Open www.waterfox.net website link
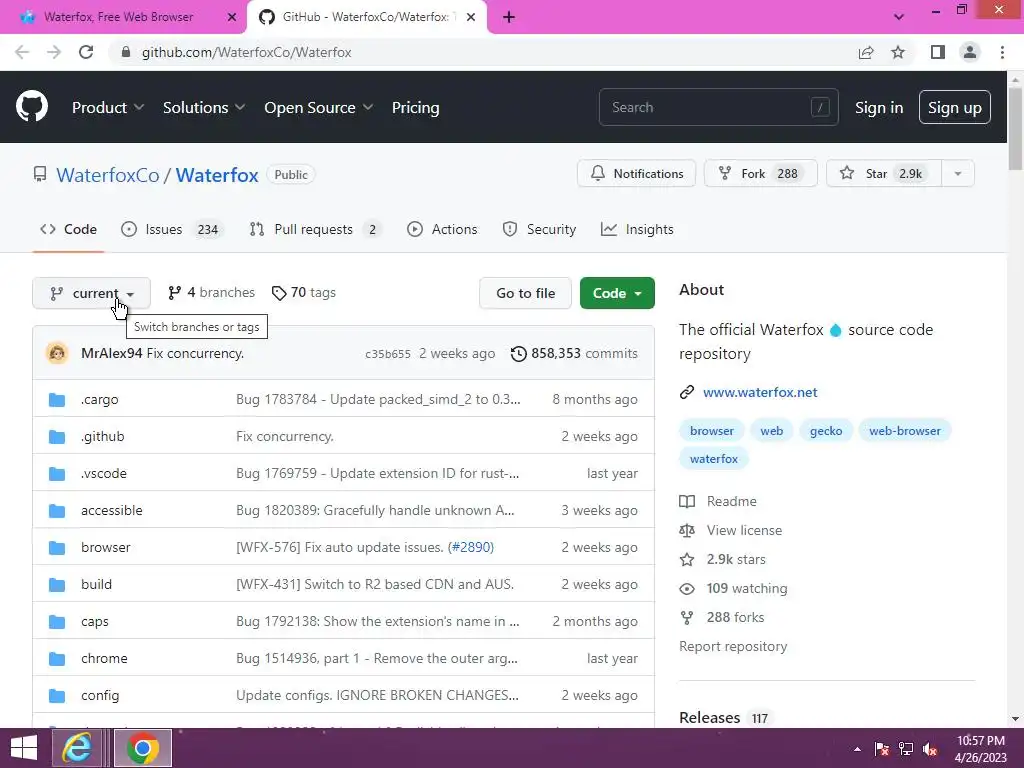Image resolution: width=1024 pixels, height=768 pixels. [760, 392]
